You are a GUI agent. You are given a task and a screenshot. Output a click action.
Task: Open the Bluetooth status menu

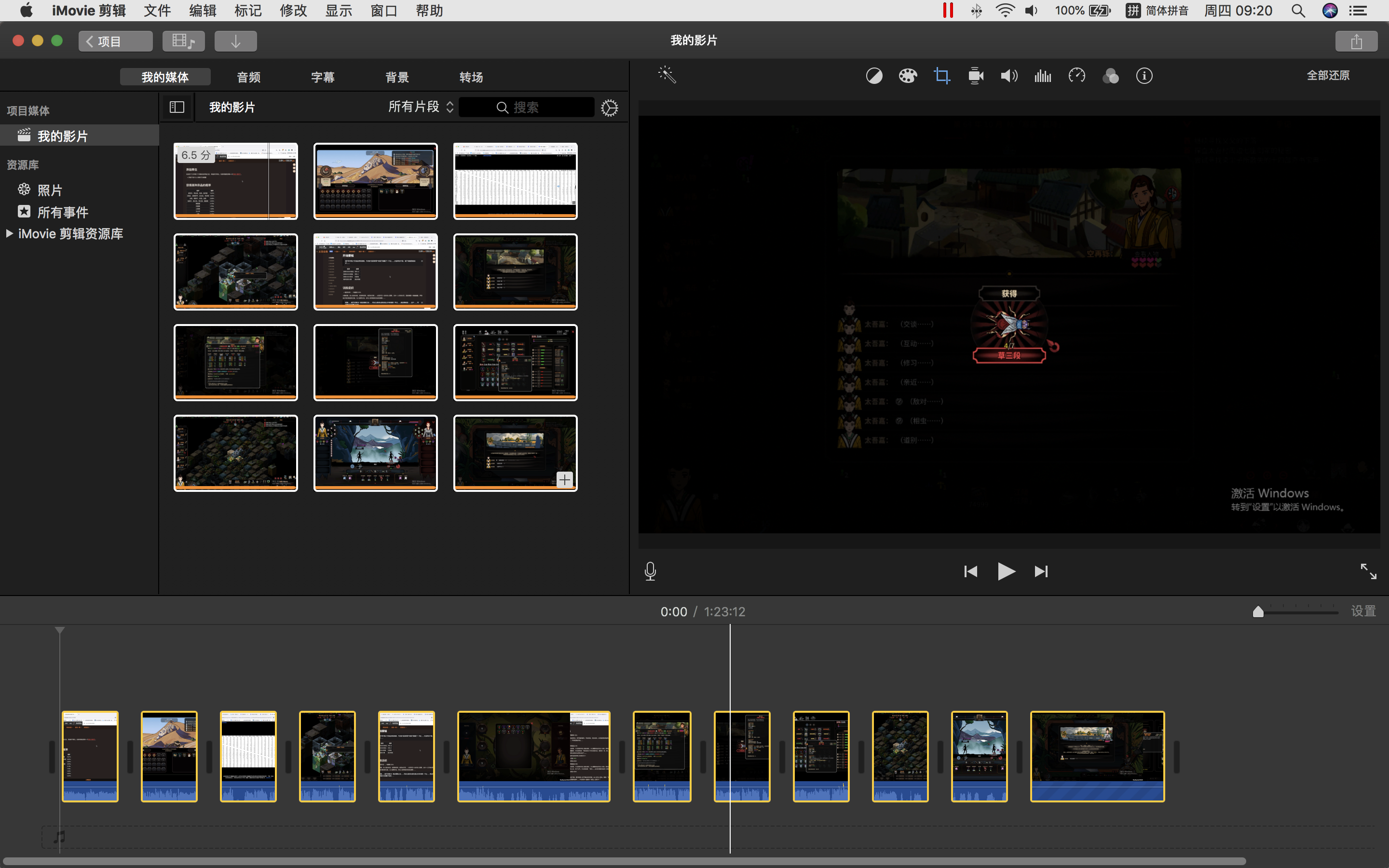tap(976, 11)
